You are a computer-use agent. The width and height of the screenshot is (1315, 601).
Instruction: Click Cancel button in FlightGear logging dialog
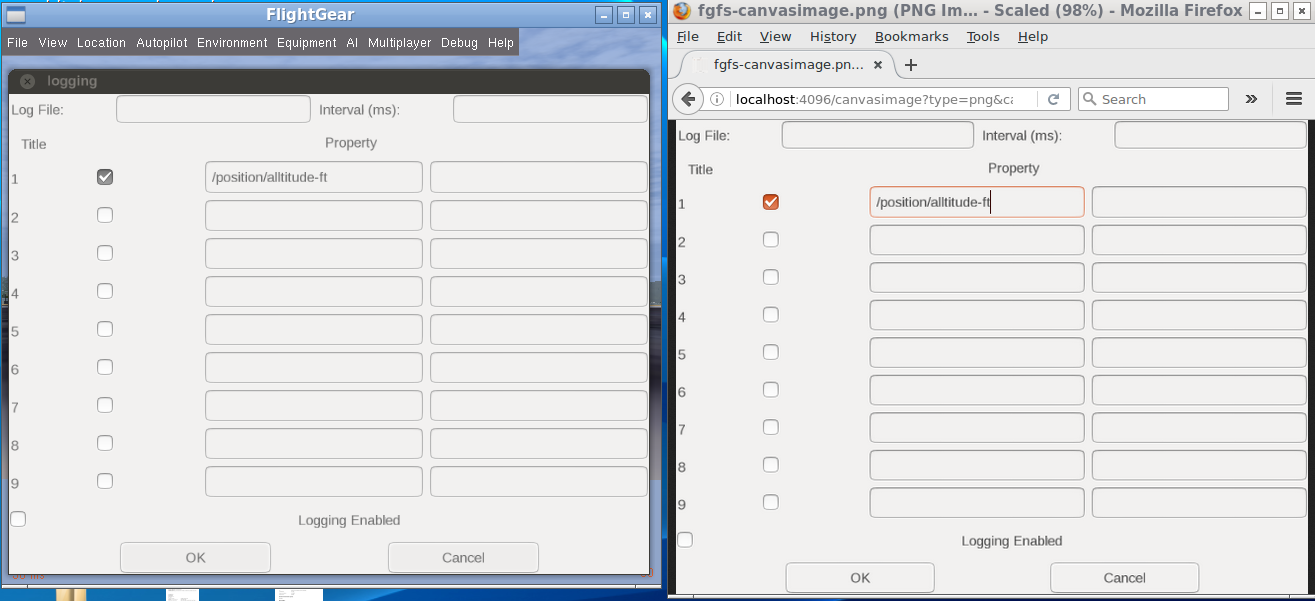463,557
